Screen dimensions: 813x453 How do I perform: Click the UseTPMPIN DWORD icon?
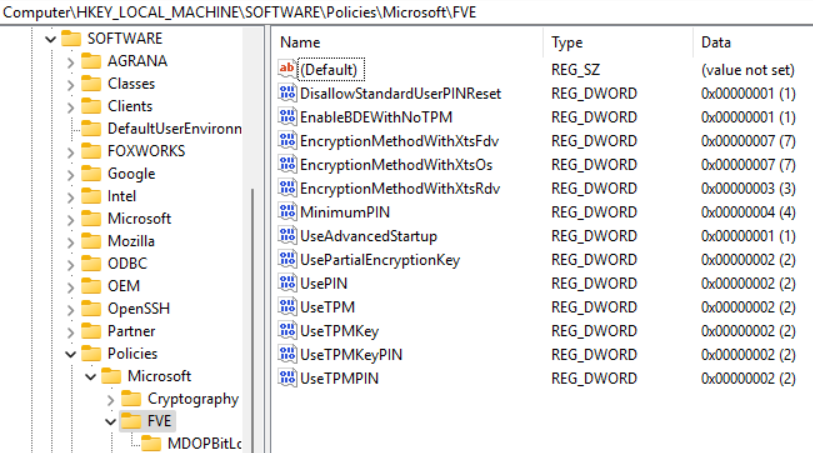point(287,378)
